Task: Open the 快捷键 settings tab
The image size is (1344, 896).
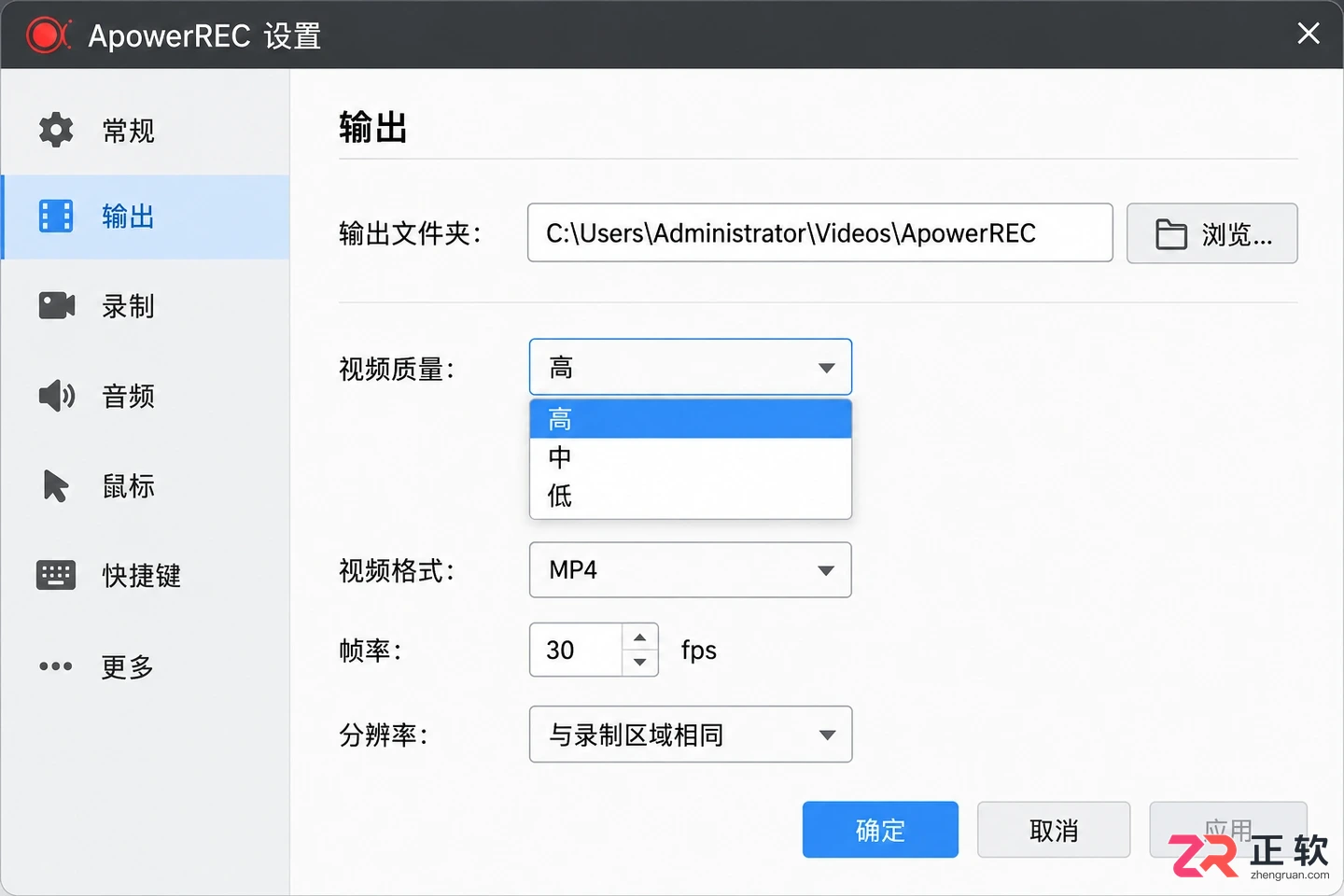Action: pyautogui.click(x=145, y=575)
